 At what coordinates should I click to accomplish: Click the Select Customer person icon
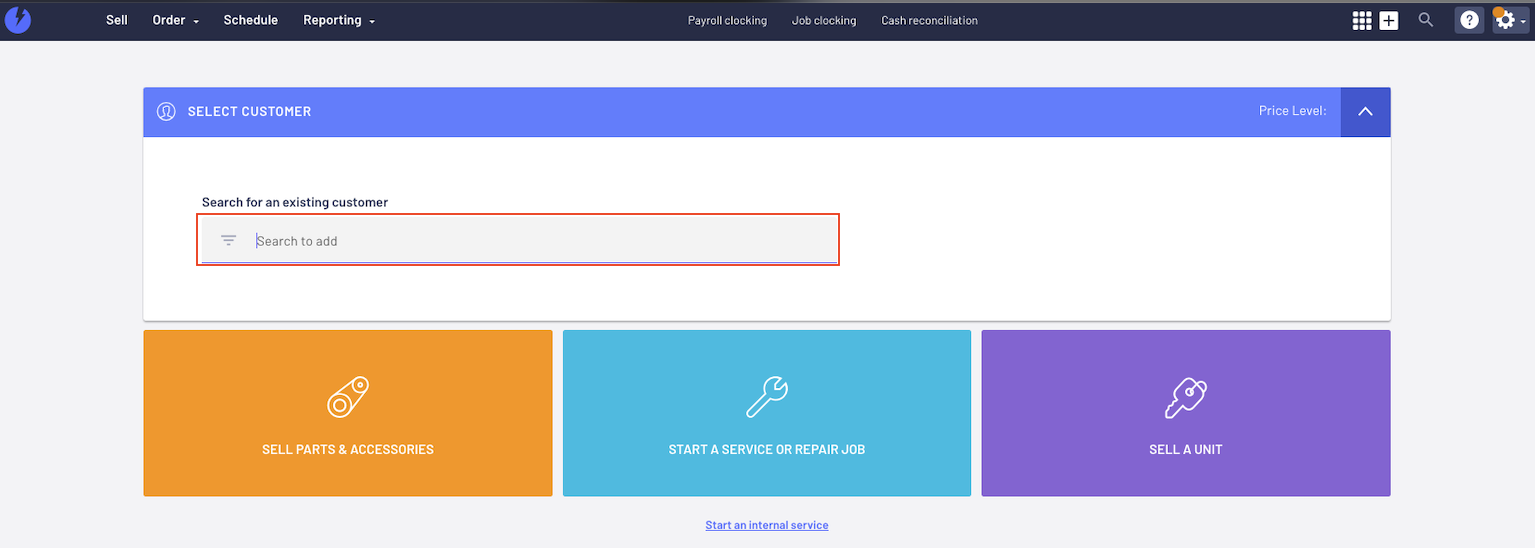click(x=166, y=112)
